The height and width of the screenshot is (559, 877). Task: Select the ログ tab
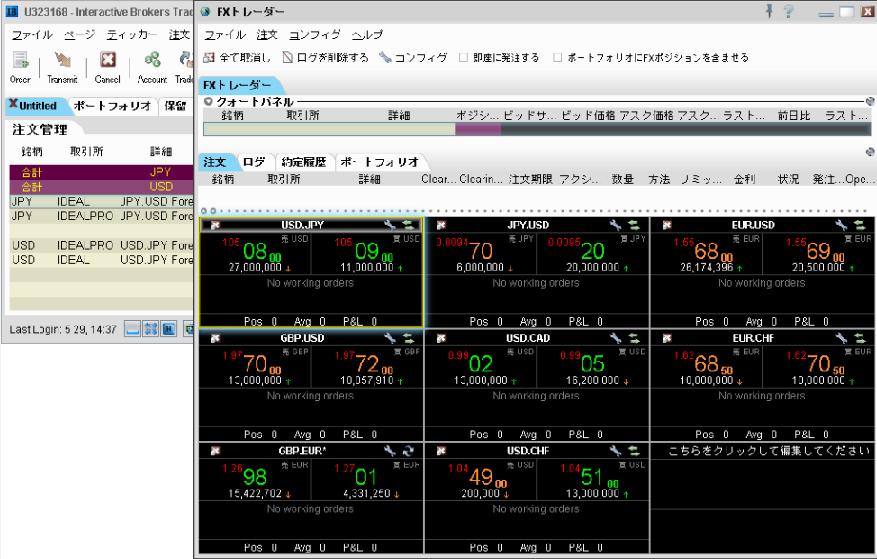point(254,161)
